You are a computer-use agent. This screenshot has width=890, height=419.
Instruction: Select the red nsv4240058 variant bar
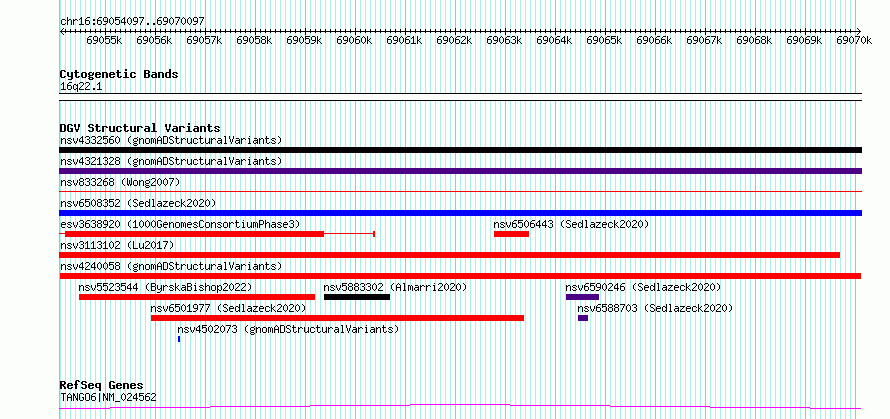point(460,276)
